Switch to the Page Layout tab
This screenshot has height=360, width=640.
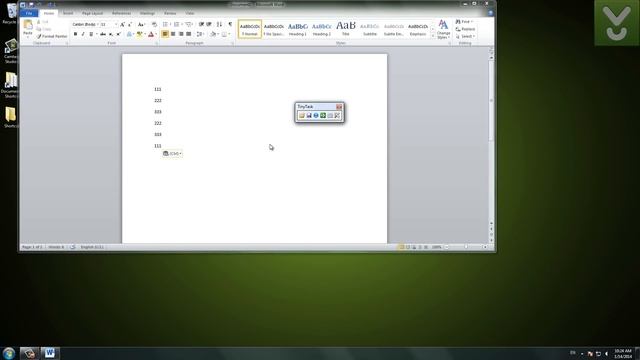point(93,13)
